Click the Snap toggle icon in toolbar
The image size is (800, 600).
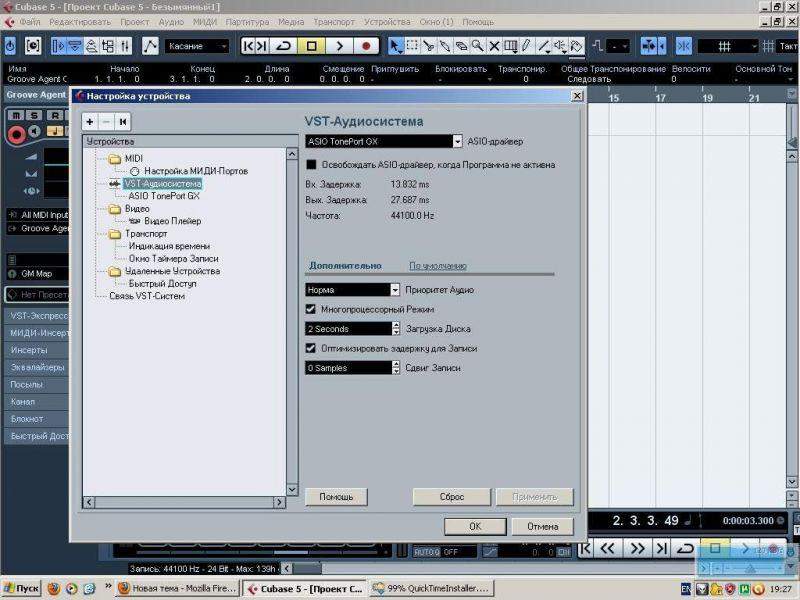684,46
